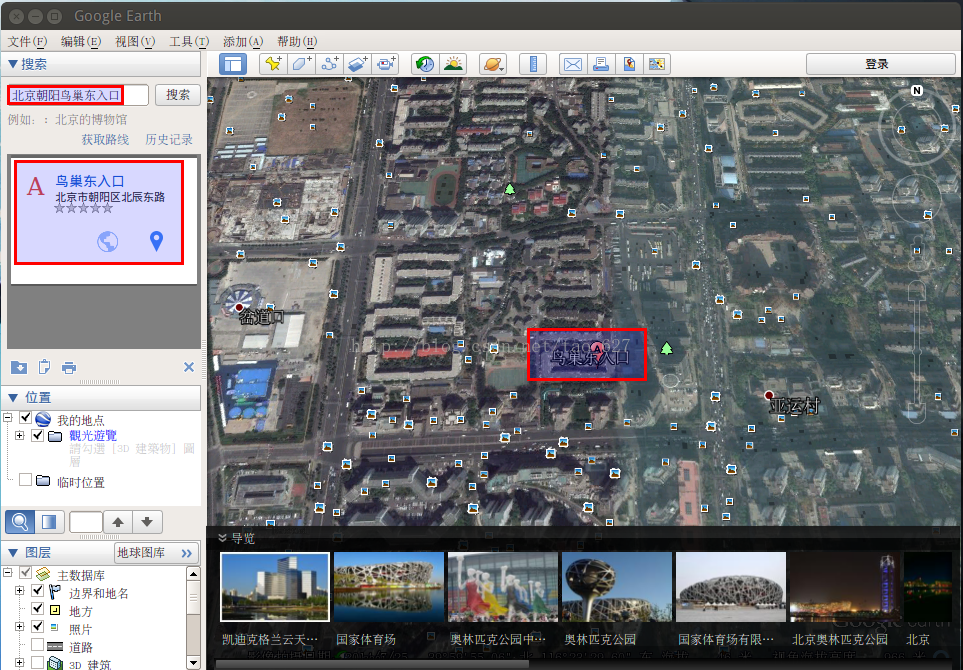963x670 pixels.
Task: Expand the 觀光遊覽 folder node
Action: point(20,435)
